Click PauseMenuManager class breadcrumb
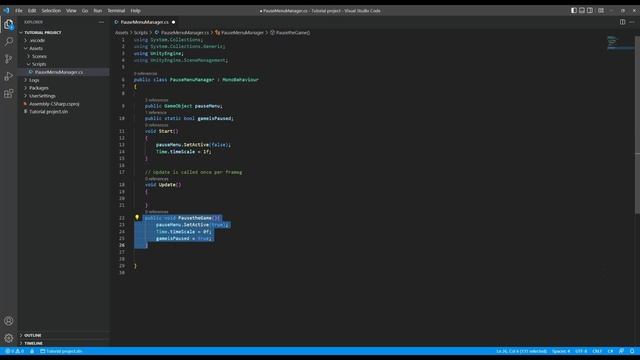This screenshot has width=640, height=360. pyautogui.click(x=240, y=33)
